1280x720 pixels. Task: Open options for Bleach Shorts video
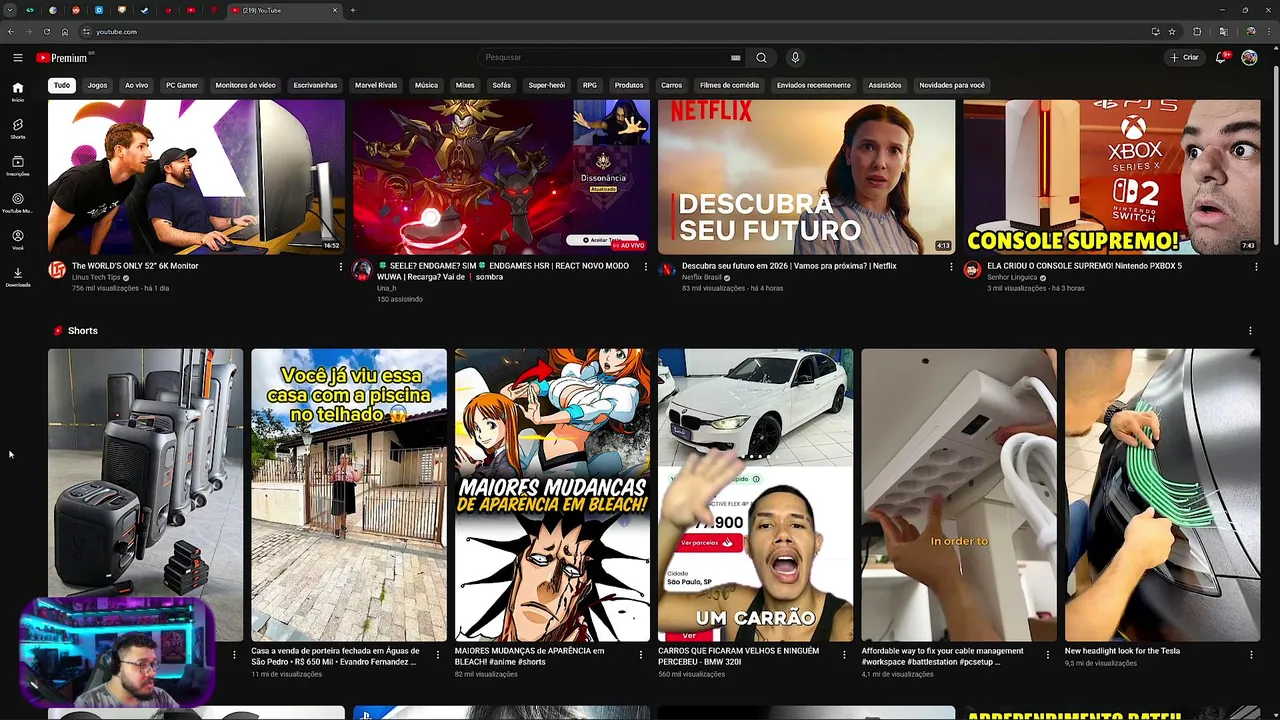pyautogui.click(x=641, y=655)
